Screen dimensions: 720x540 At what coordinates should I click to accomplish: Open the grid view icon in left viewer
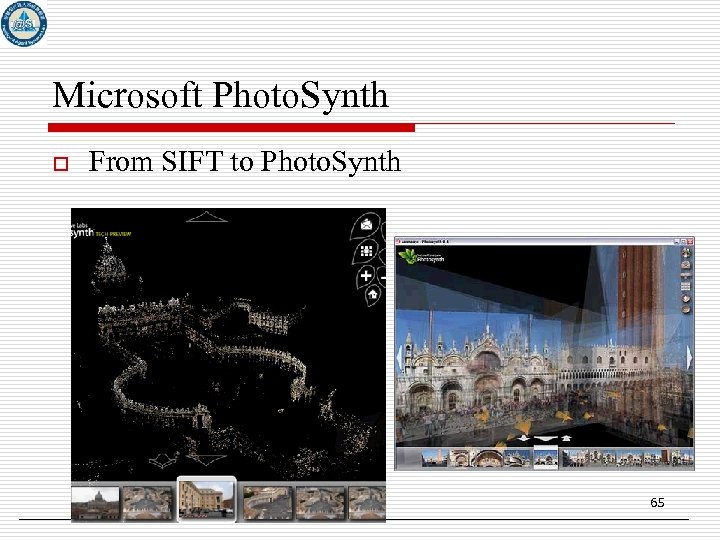[366, 251]
